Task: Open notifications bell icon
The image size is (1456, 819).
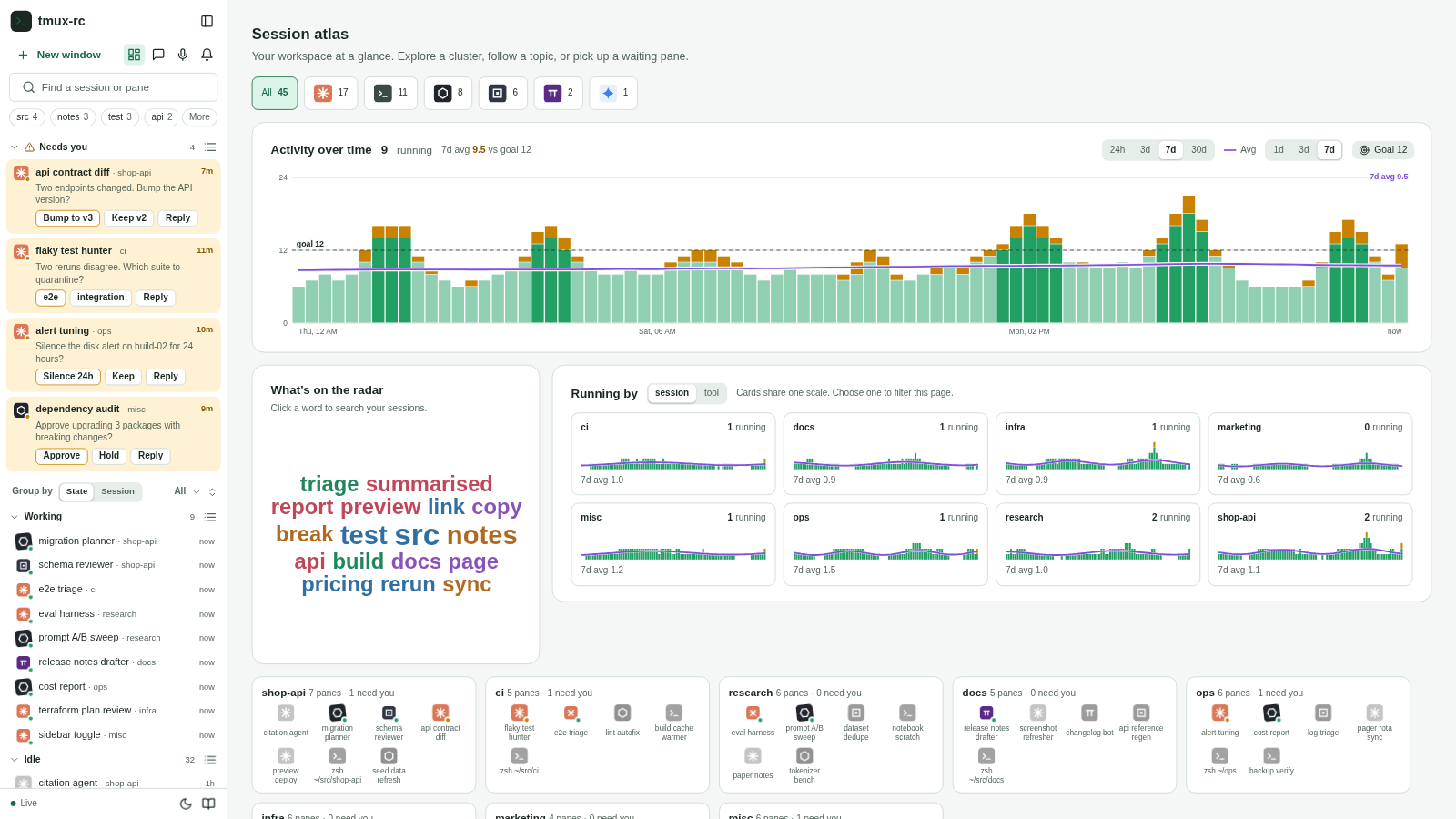Action: [207, 55]
